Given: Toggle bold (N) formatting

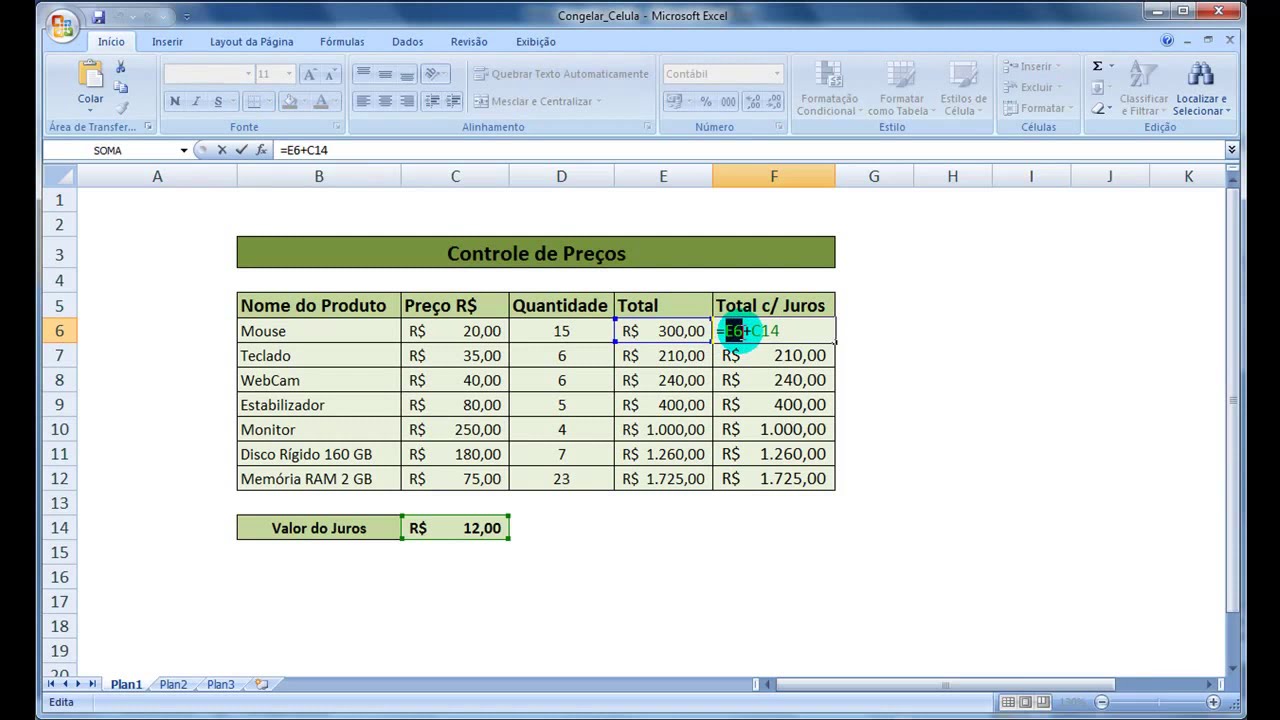Looking at the screenshot, I should point(175,101).
